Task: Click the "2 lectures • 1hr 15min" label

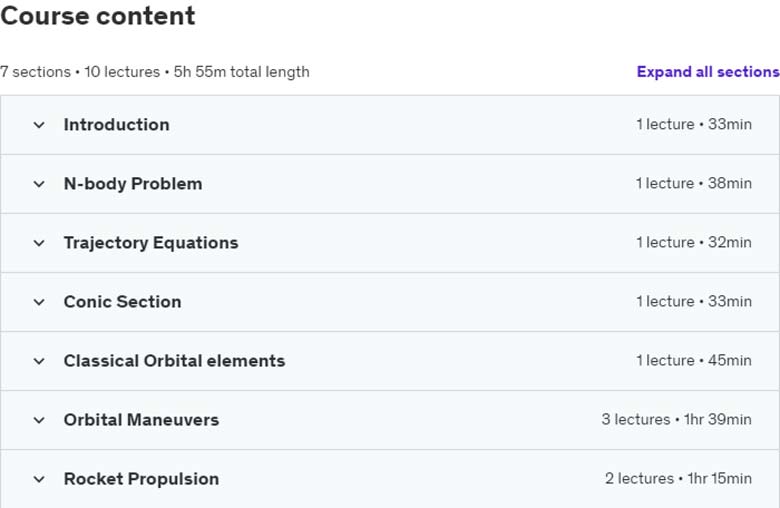Action: pyautogui.click(x=678, y=479)
